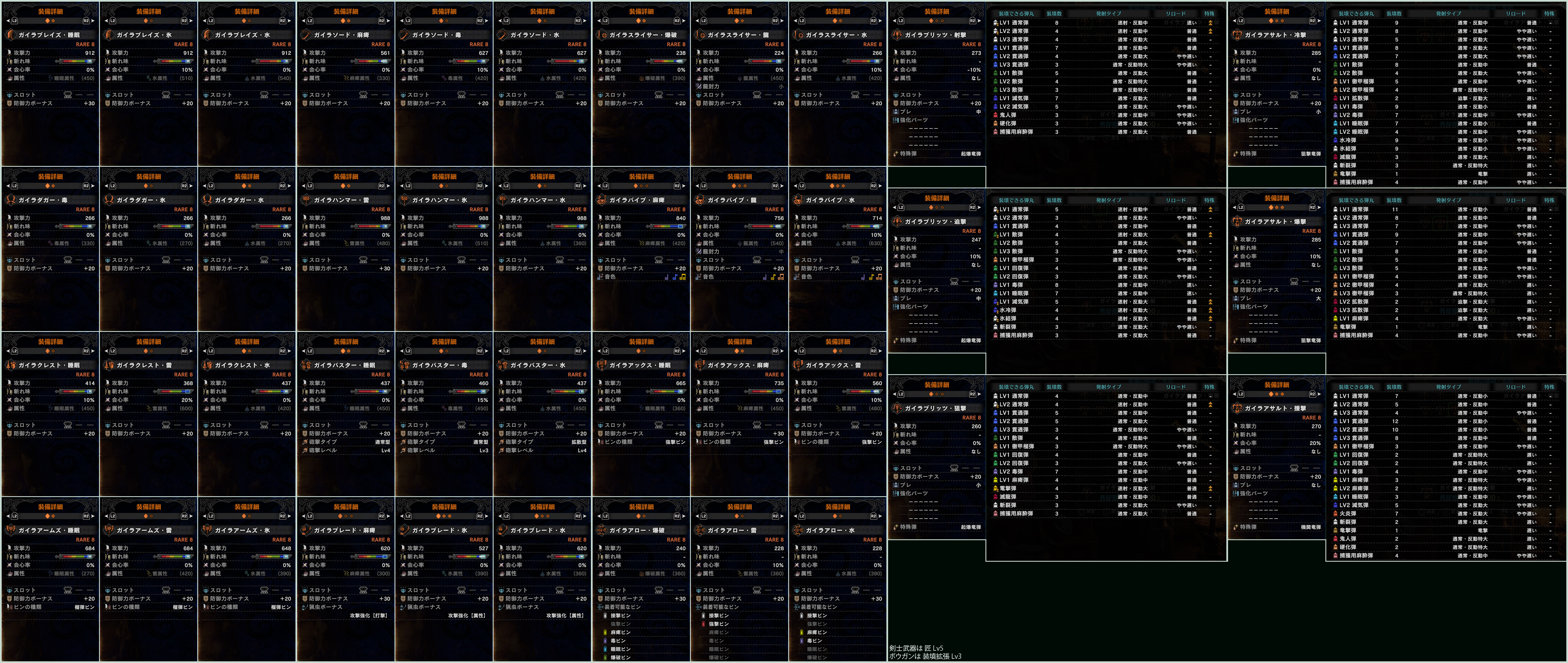Select the 竜撃弾 row in ガイラアサルト・冷撃 table
Image resolution: width=1568 pixels, height=663 pixels.
tap(1446, 174)
